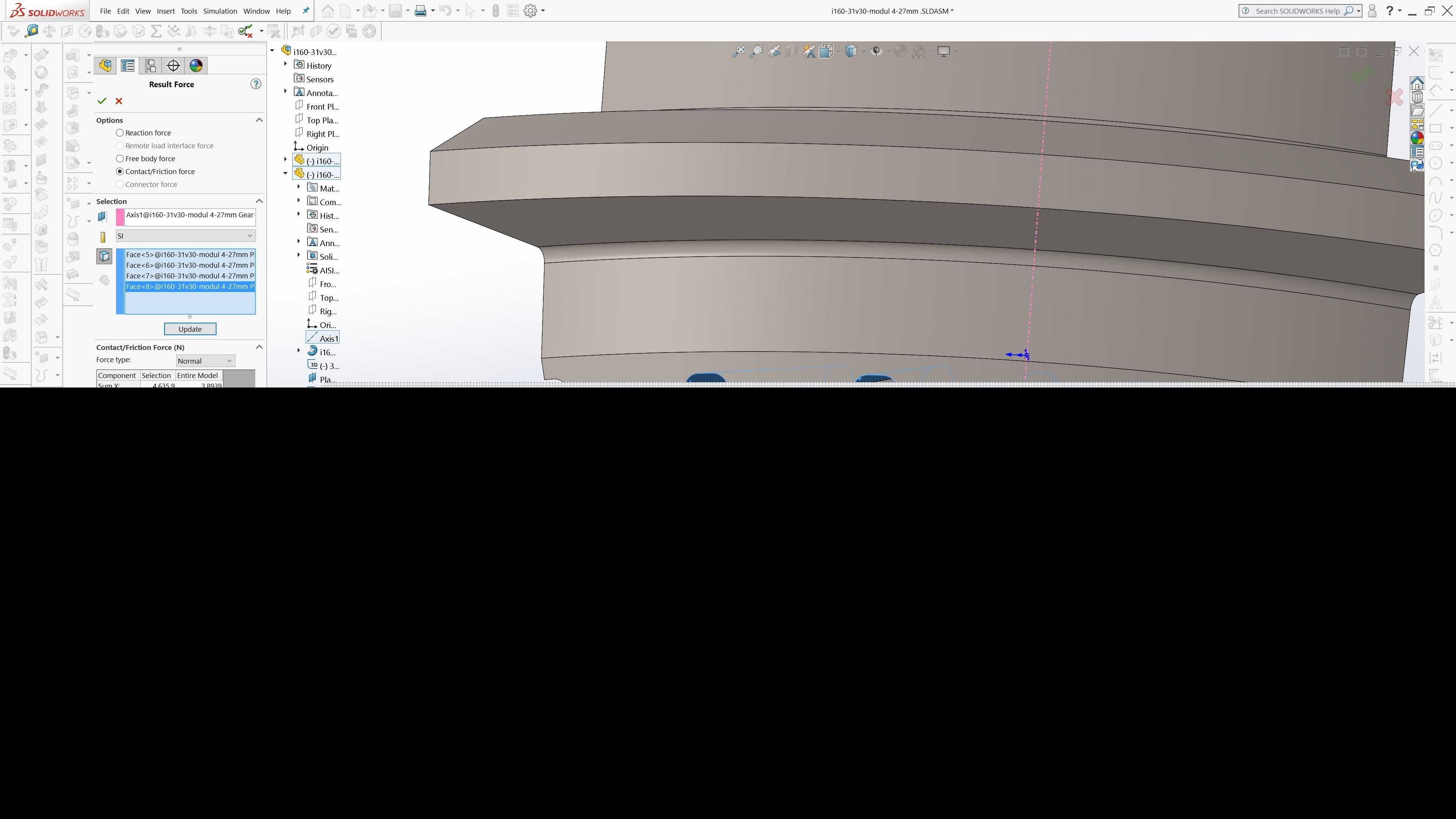Open the Window menu
This screenshot has width=1456, height=819.
[x=257, y=11]
